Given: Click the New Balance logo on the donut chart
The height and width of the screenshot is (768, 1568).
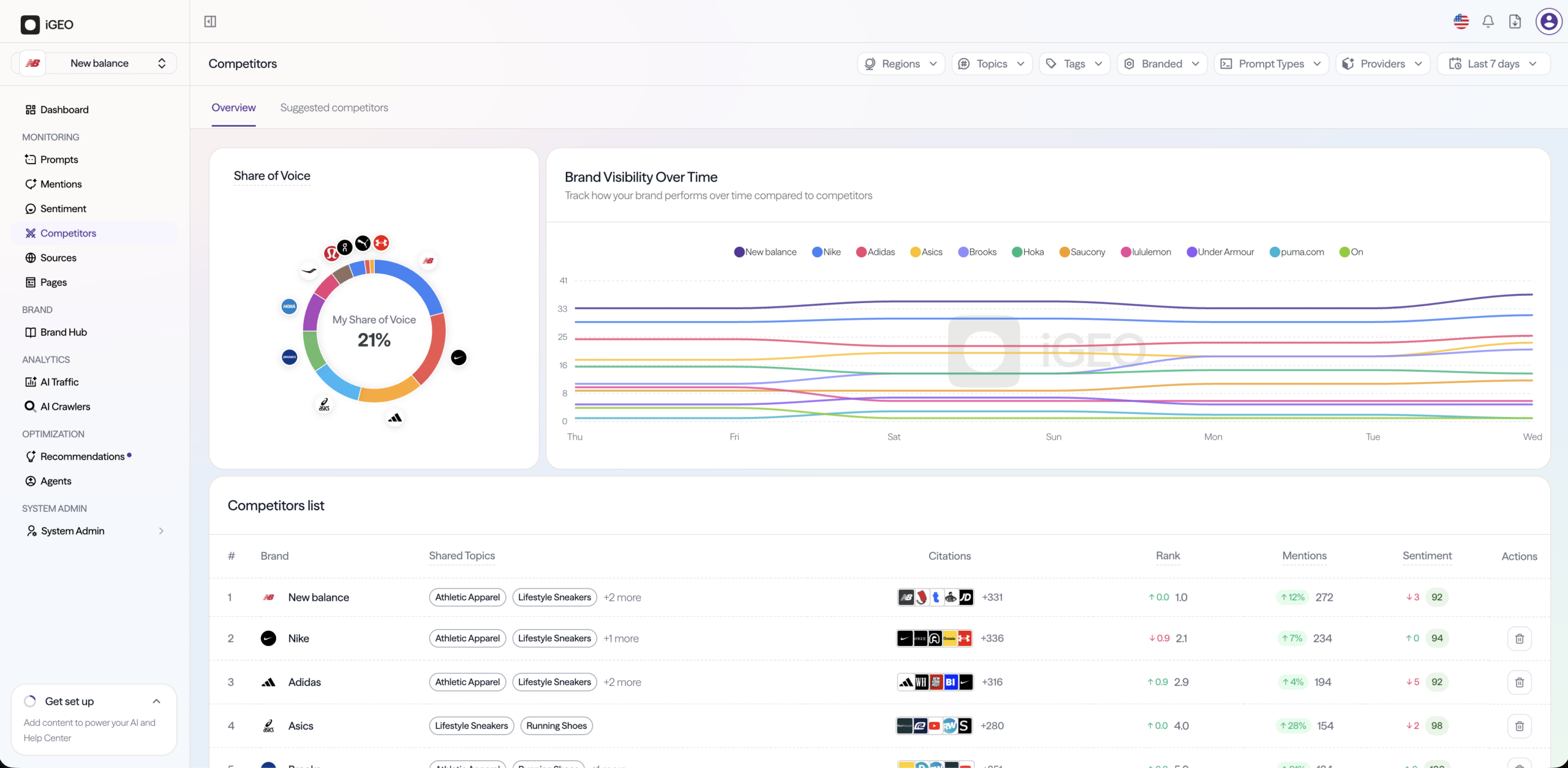Looking at the screenshot, I should point(428,261).
